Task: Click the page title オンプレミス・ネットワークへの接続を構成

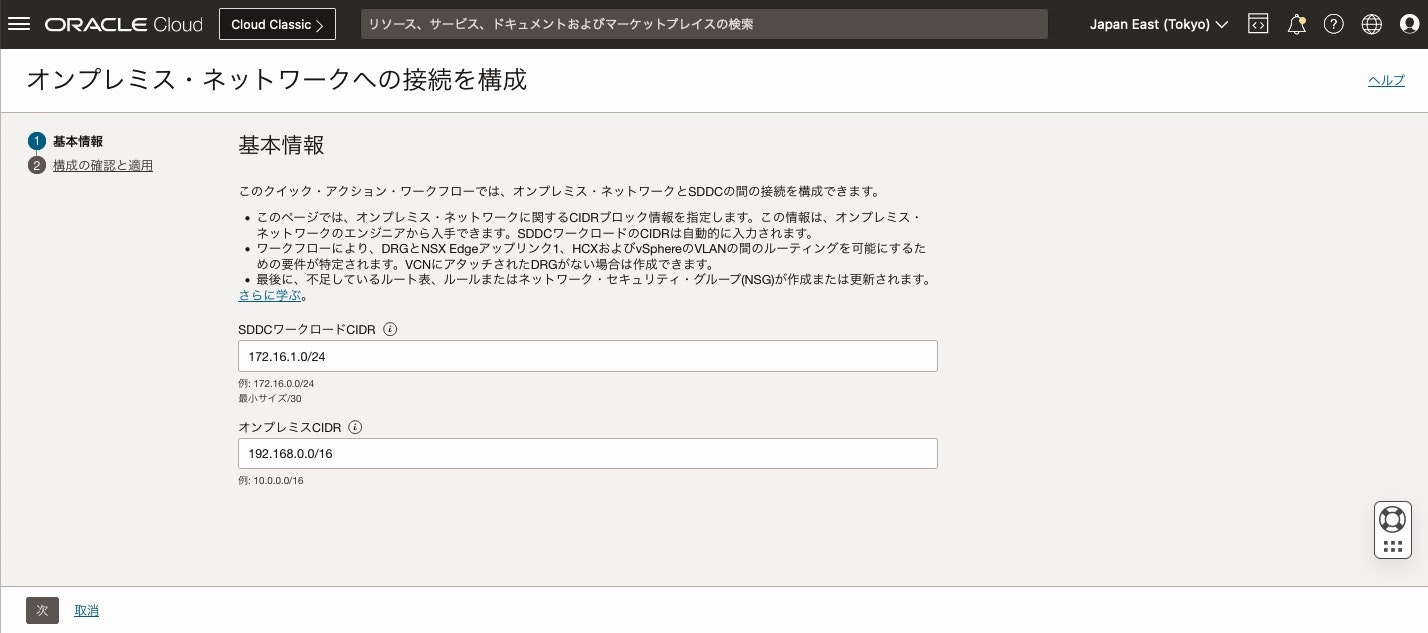Action: 277,80
